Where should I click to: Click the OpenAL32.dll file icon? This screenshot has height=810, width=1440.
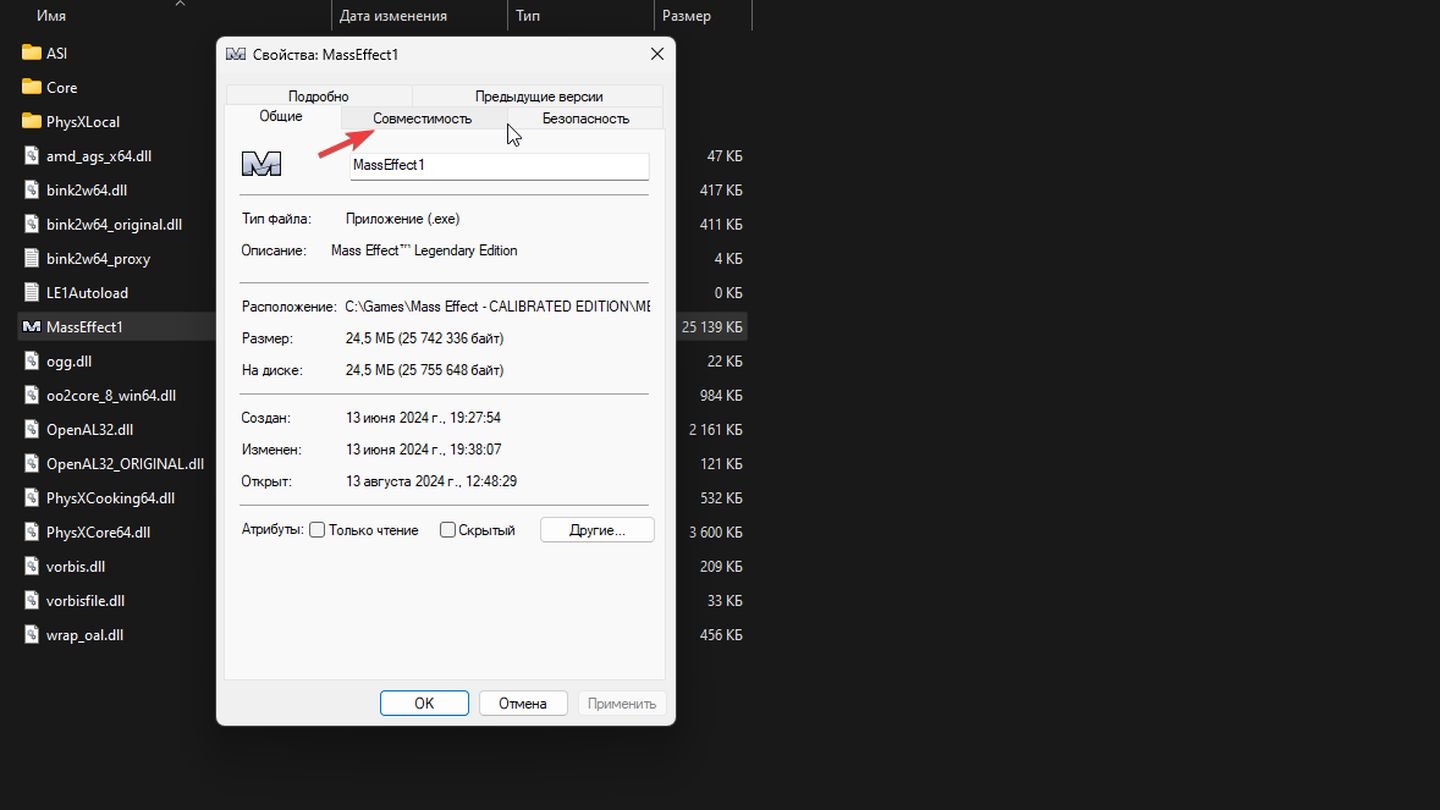click(31, 429)
